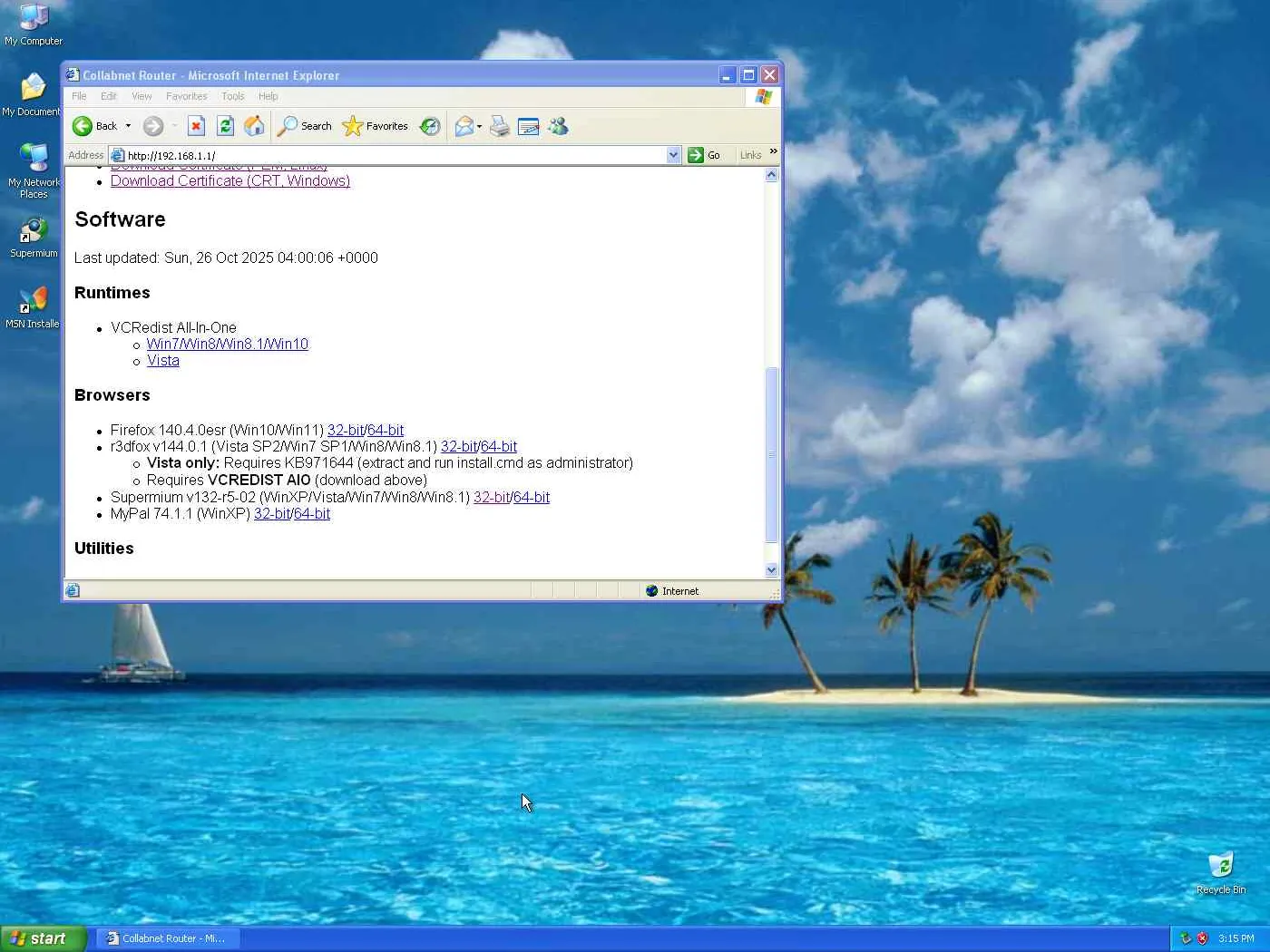Screen dimensions: 1270x952
Task: Open the View menu
Action: (142, 96)
